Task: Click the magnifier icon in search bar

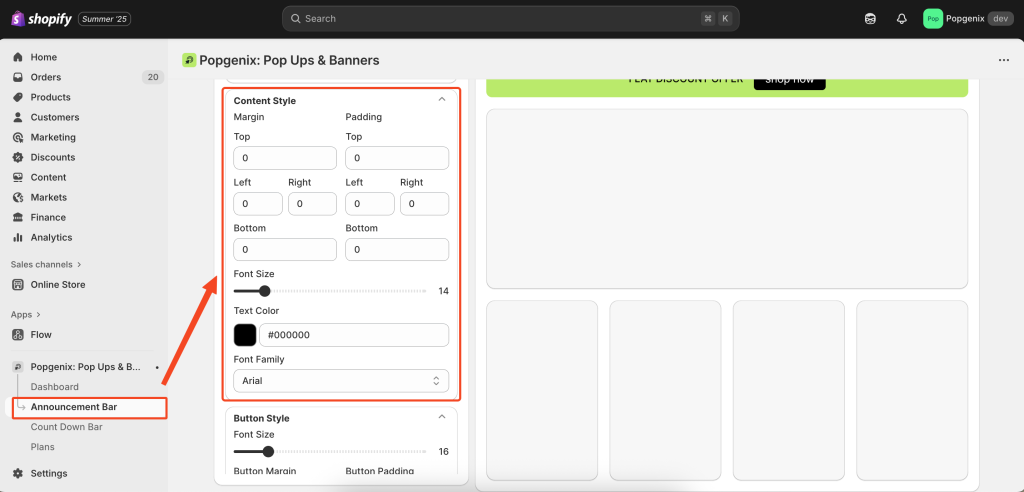Action: click(295, 19)
